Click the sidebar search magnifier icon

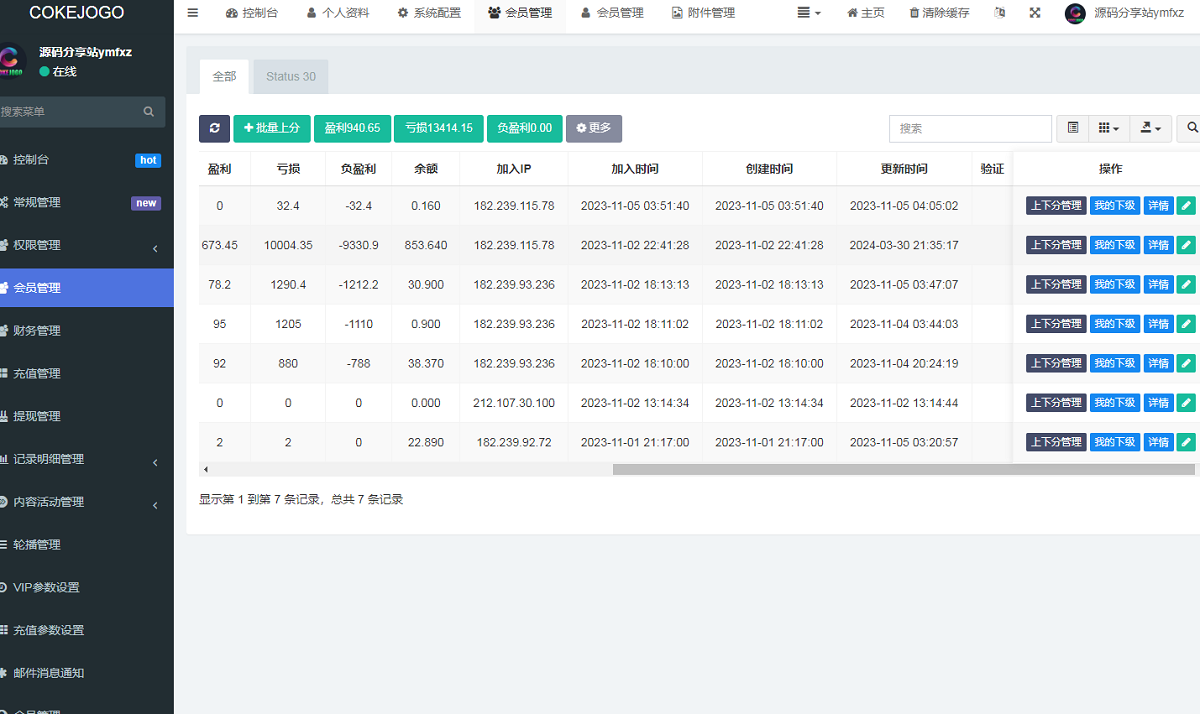[149, 112]
